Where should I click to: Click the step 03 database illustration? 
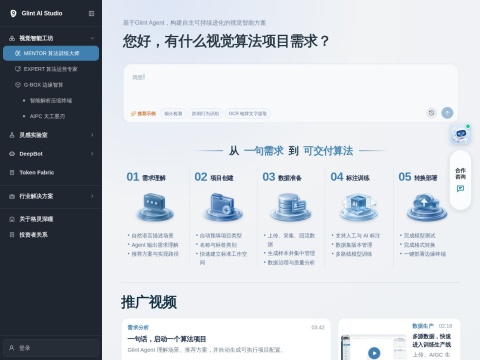pos(291,207)
